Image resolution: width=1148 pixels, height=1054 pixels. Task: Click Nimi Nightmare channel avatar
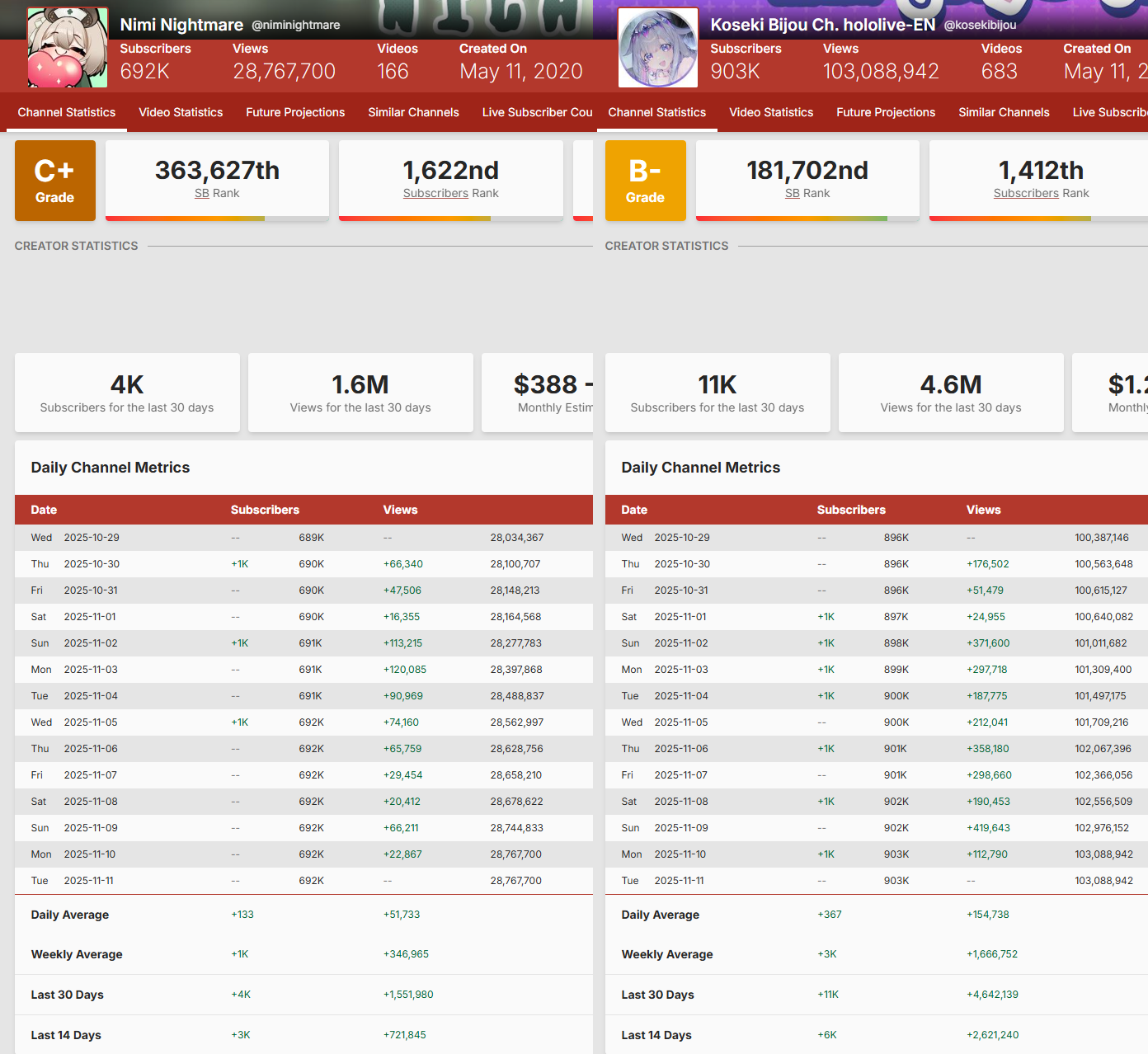(x=68, y=48)
